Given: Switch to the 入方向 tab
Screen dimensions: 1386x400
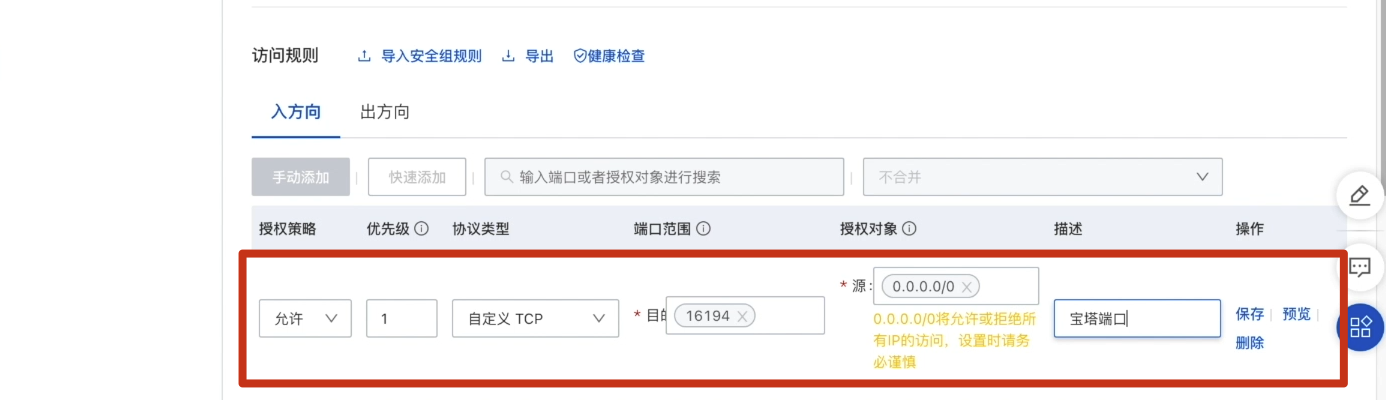Looking at the screenshot, I should (296, 112).
